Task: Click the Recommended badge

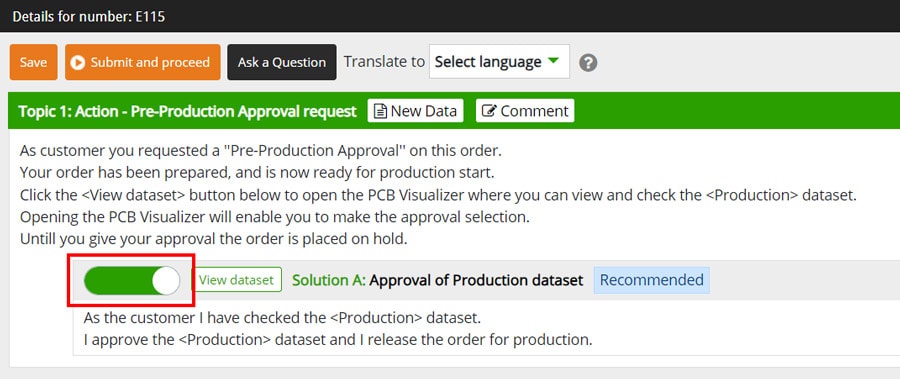Action: [651, 280]
